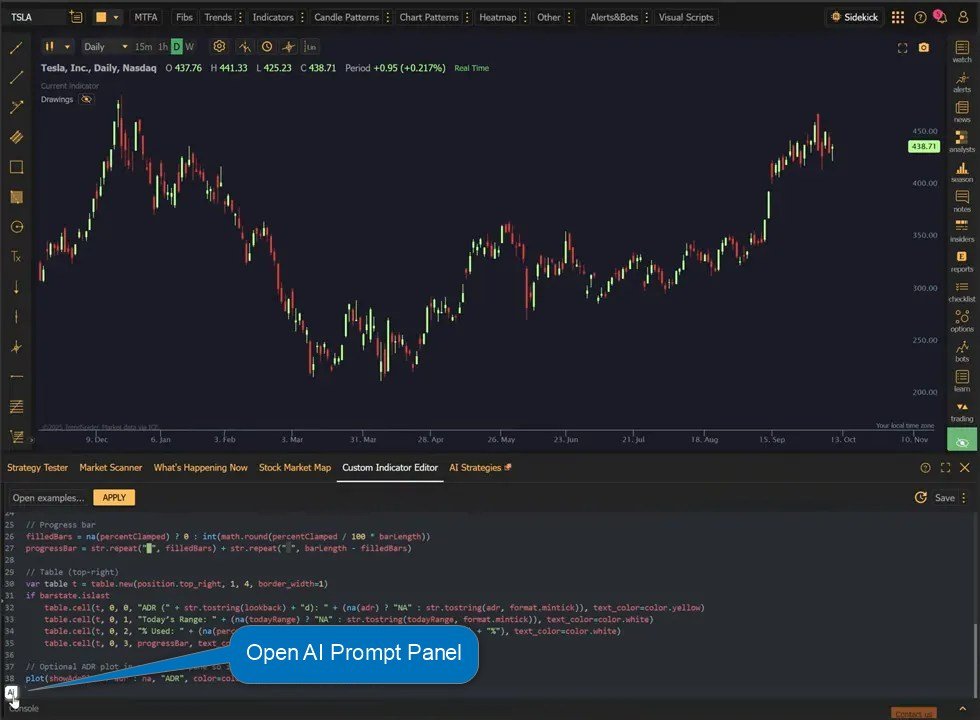The height and width of the screenshot is (720, 980).
Task: Open Chart Patterns three-dot menu
Action: [467, 18]
